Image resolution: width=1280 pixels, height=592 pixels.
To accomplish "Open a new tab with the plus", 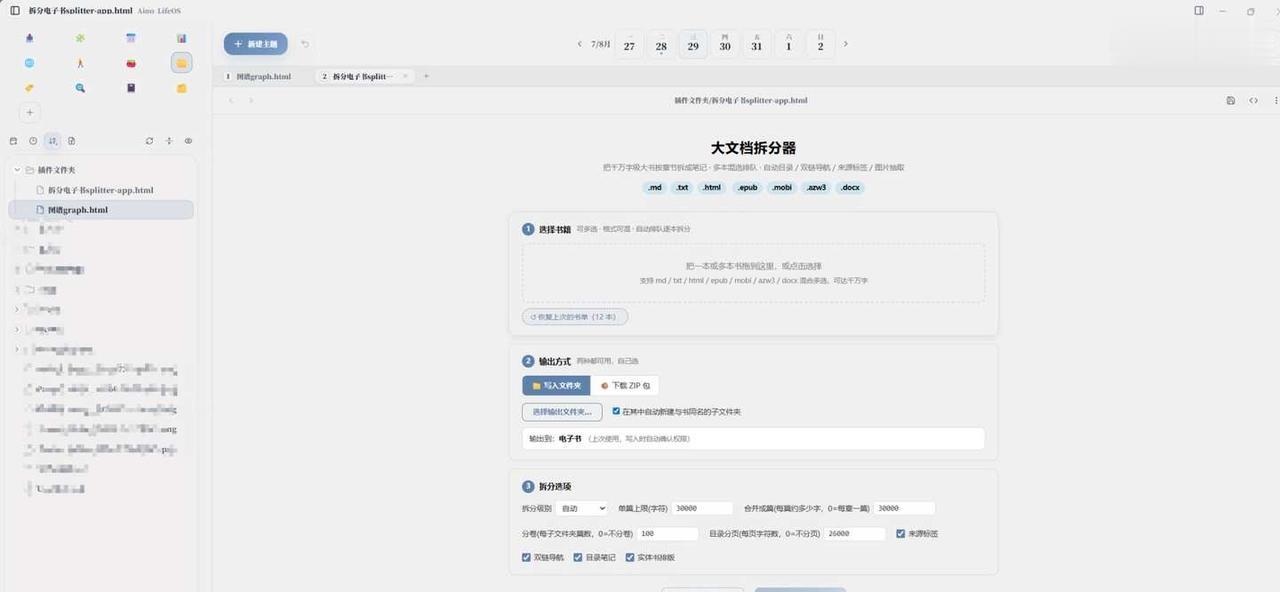I will 426,76.
